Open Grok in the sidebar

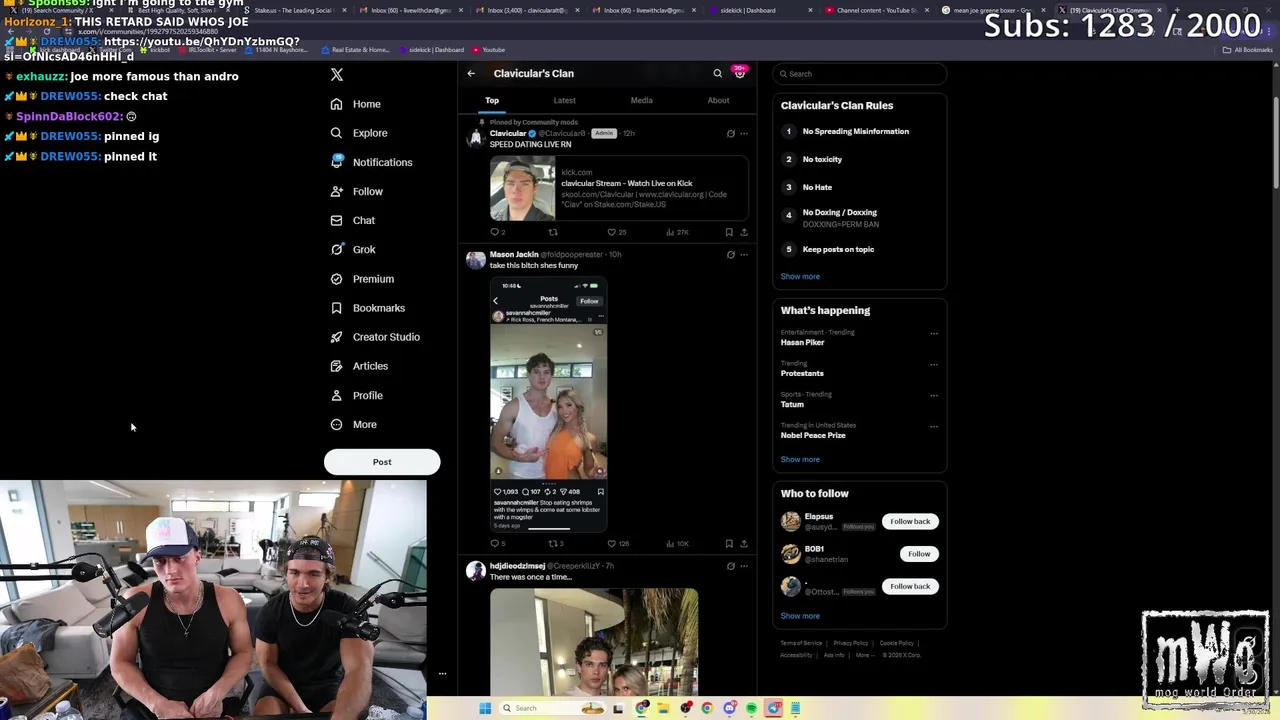coord(353,250)
